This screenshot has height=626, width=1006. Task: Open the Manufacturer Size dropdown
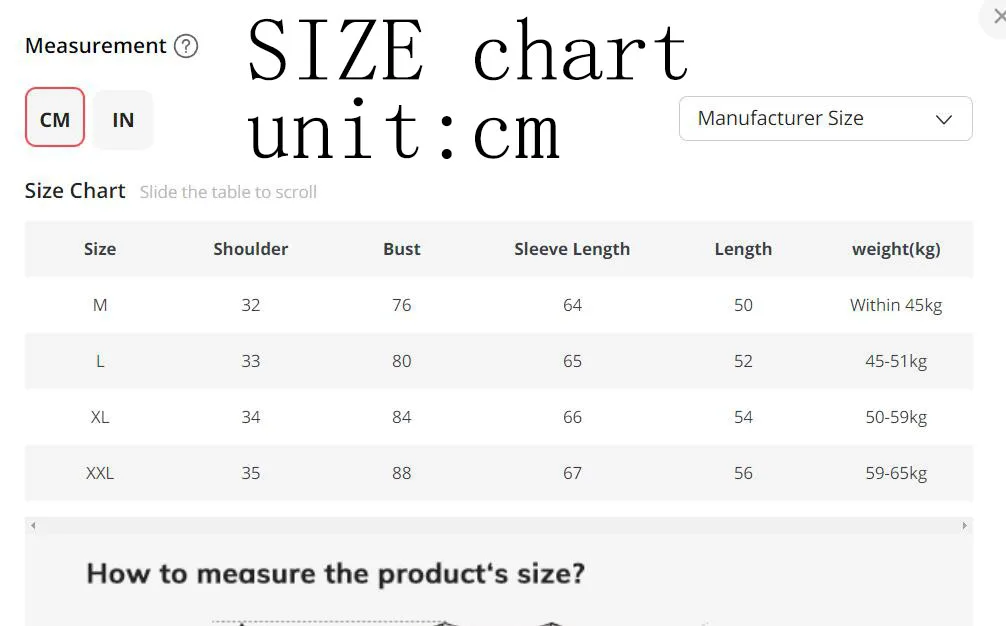826,119
